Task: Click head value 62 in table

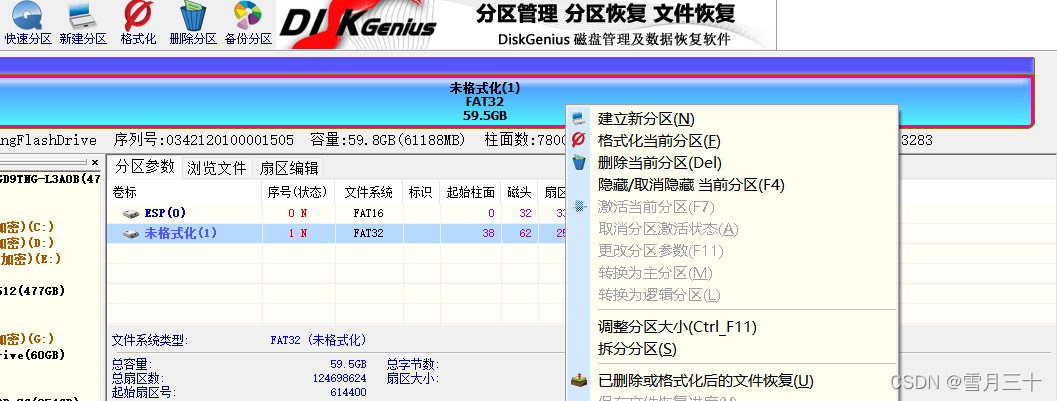Action: coord(526,234)
